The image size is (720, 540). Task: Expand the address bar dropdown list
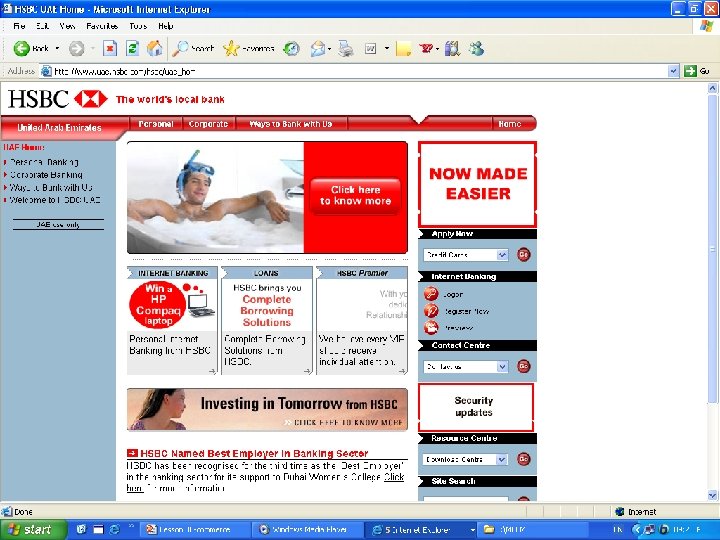[673, 71]
